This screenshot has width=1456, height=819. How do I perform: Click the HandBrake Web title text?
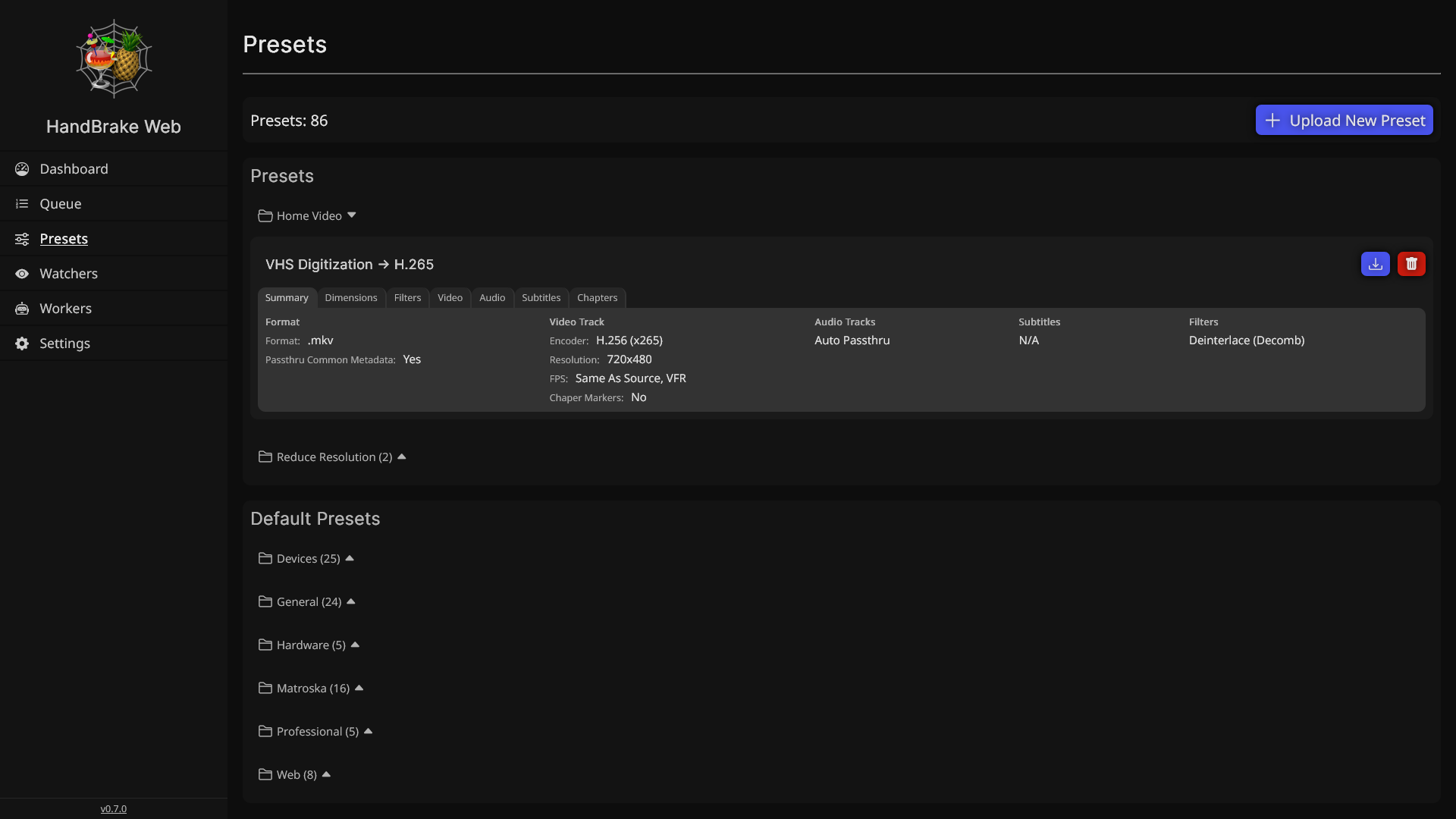coord(114,127)
